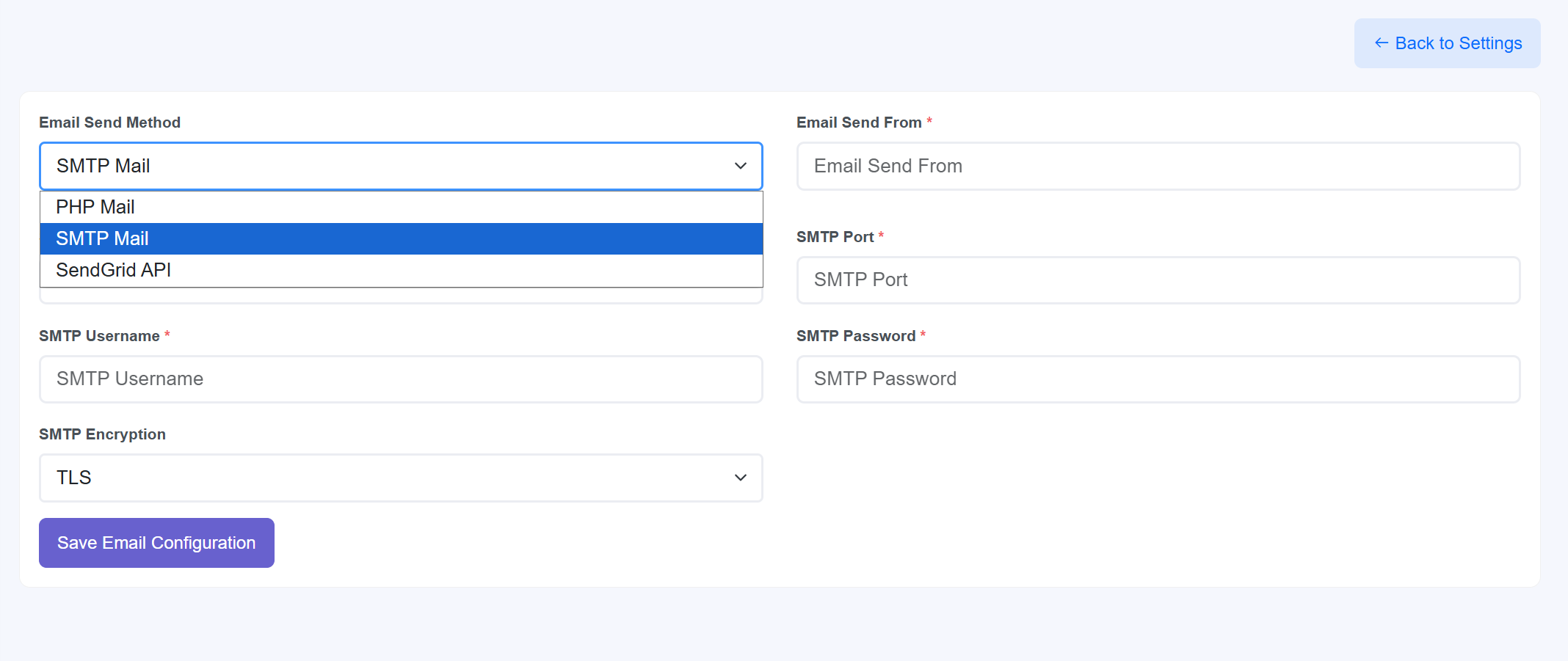Click the chevron on the SMTP Encryption dropdown
1568x661 pixels.
[x=739, y=478]
